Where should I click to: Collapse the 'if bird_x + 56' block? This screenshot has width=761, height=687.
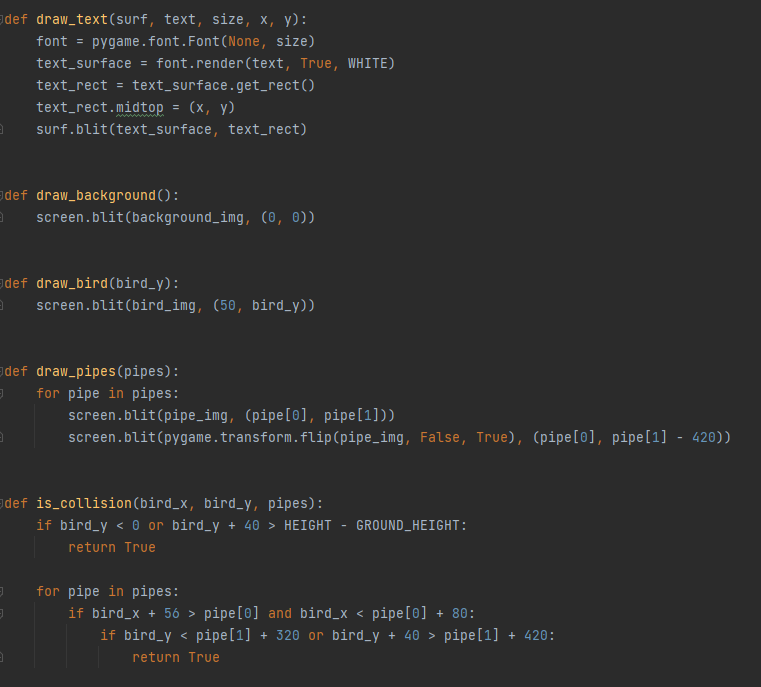(2, 613)
